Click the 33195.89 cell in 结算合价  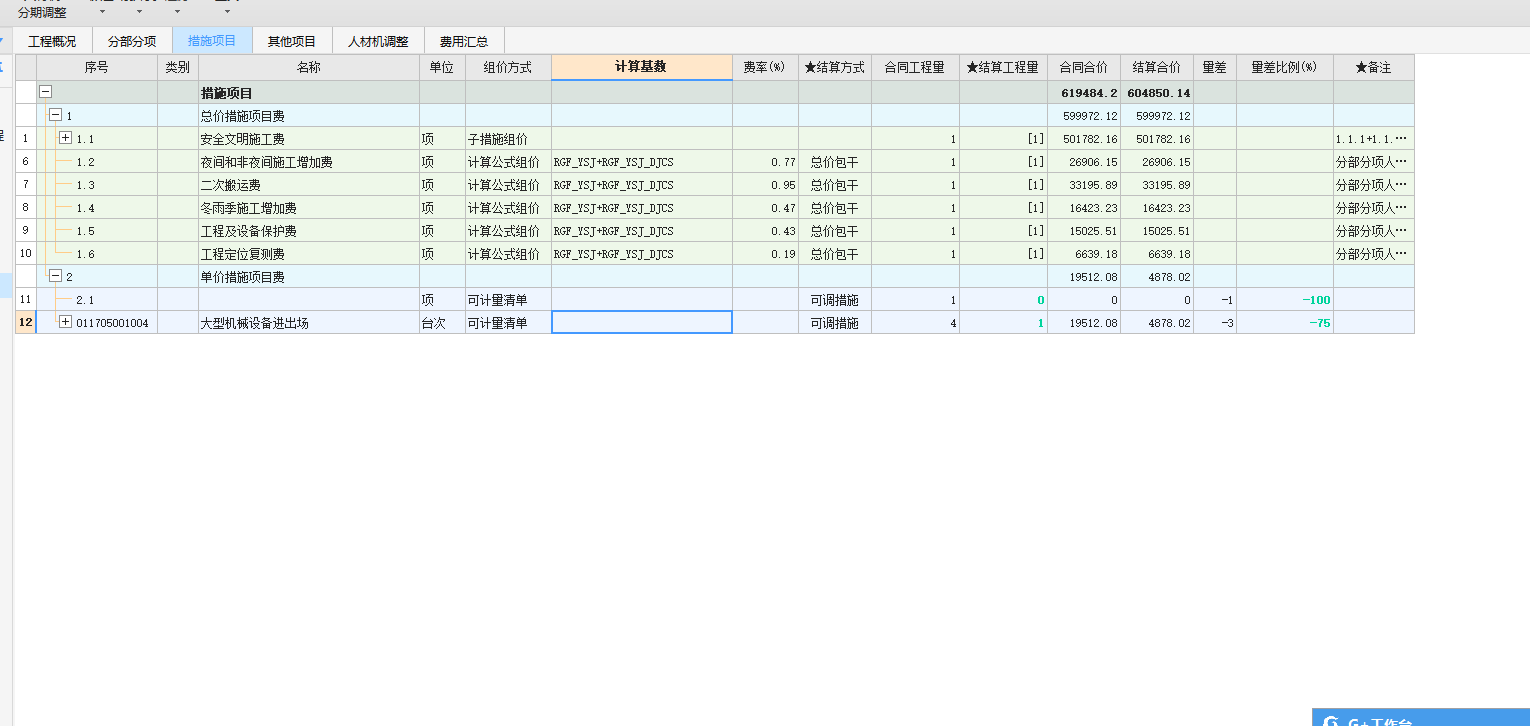click(1157, 184)
